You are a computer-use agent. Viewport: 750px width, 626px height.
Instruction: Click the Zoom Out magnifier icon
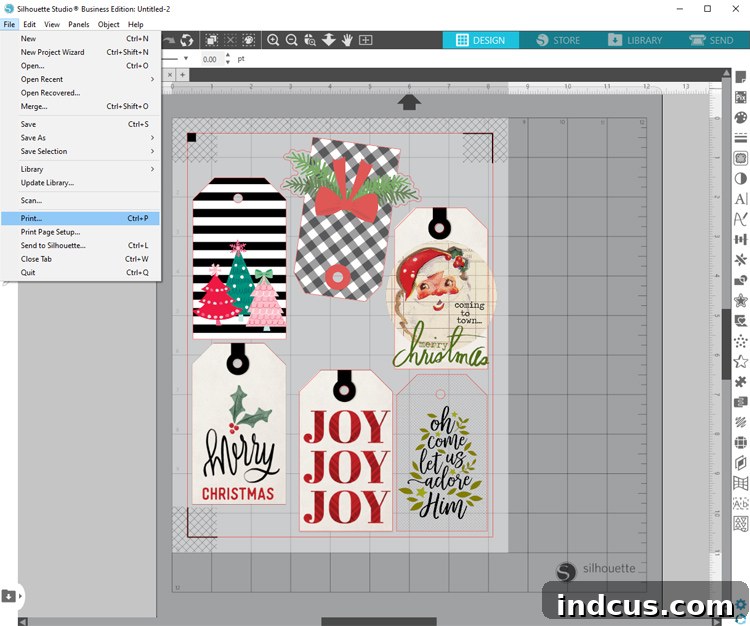tap(291, 40)
